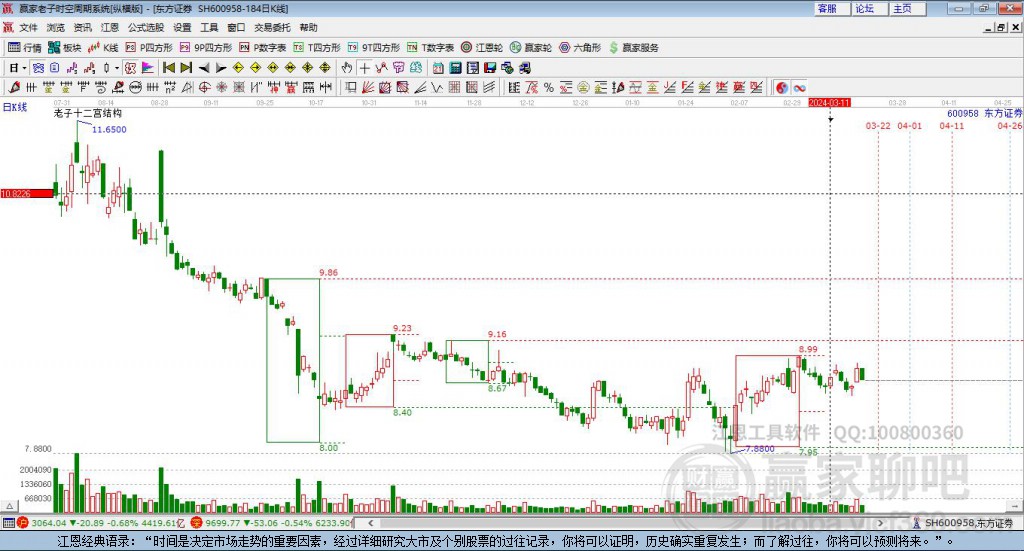This screenshot has width=1024, height=551.
Task: Click the 日K线 chart label
Action: (14, 107)
